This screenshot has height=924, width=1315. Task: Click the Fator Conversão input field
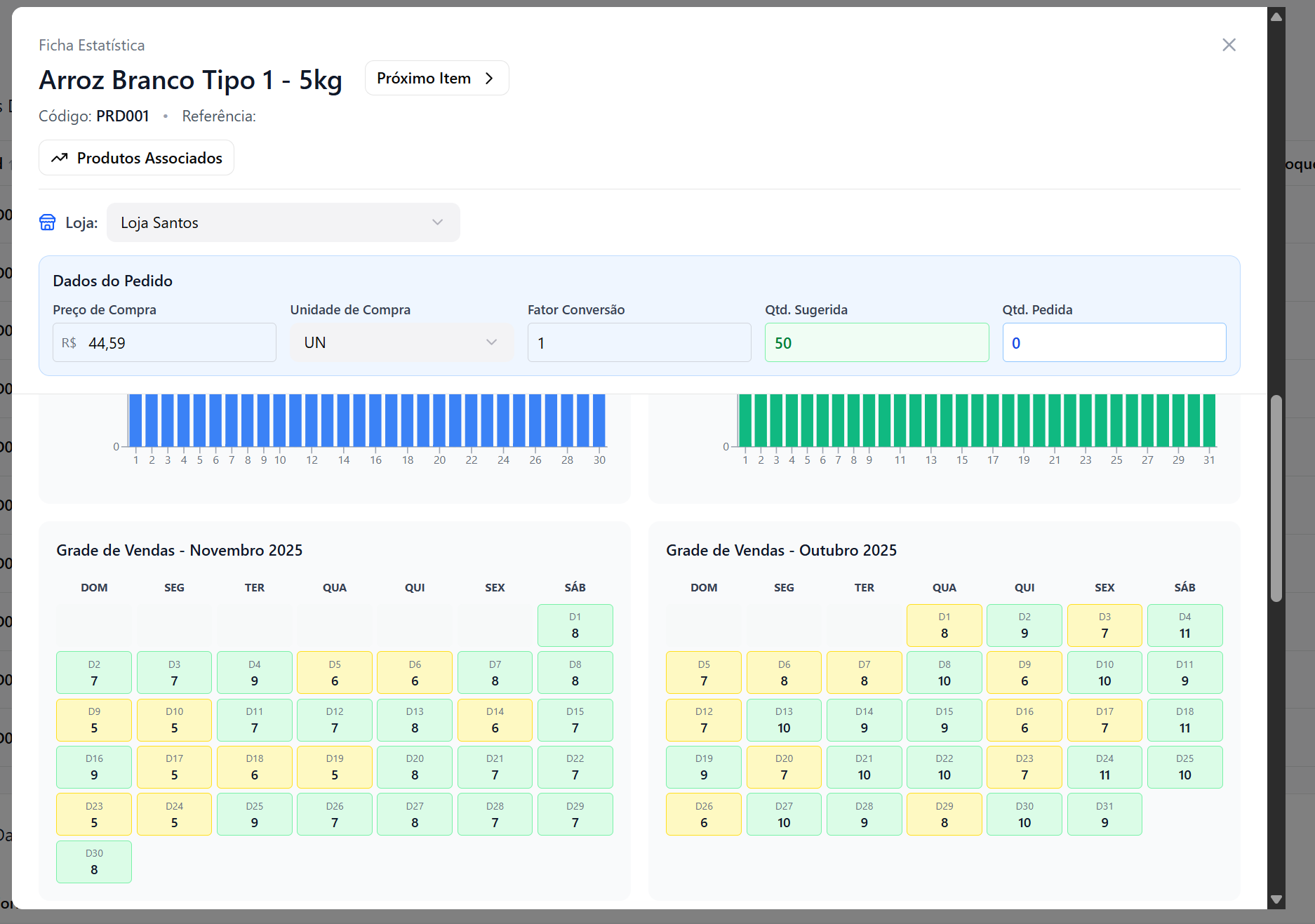[639, 342]
